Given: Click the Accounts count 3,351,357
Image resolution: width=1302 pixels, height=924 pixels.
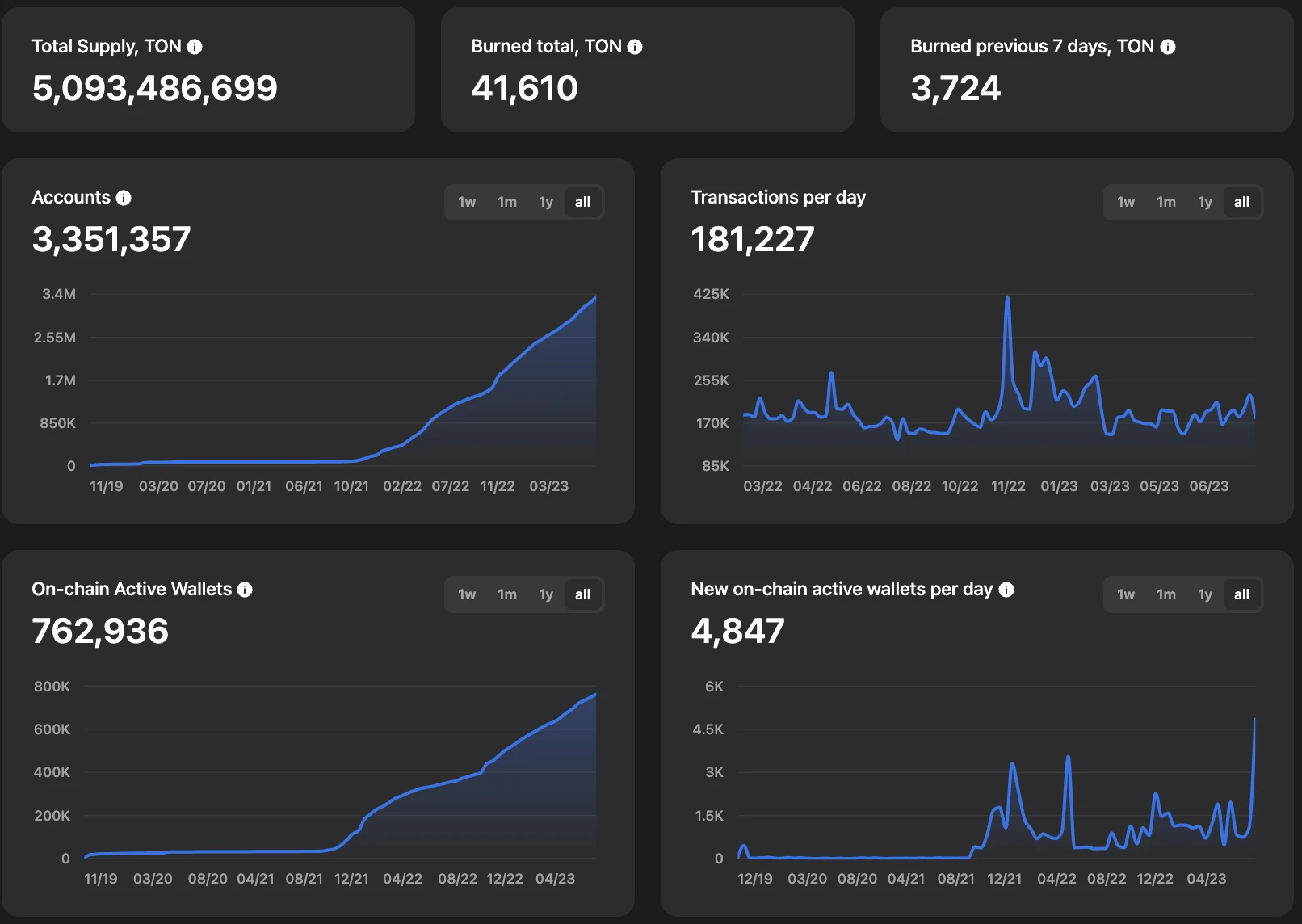Looking at the screenshot, I should [111, 239].
